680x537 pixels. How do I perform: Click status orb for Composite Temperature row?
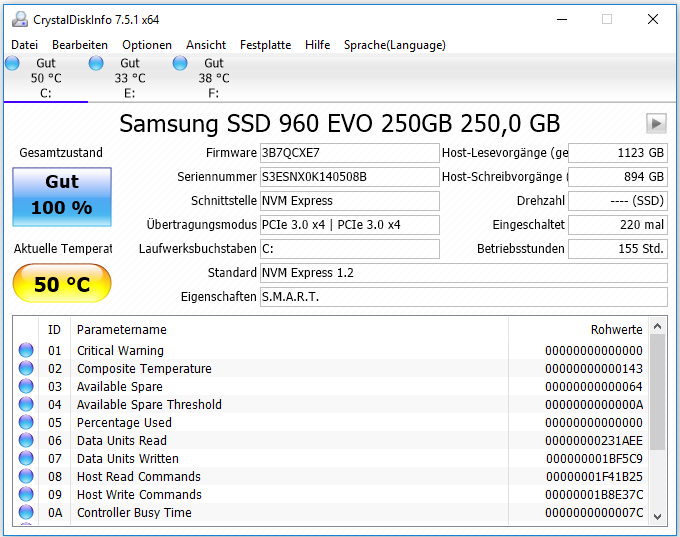(x=26, y=368)
